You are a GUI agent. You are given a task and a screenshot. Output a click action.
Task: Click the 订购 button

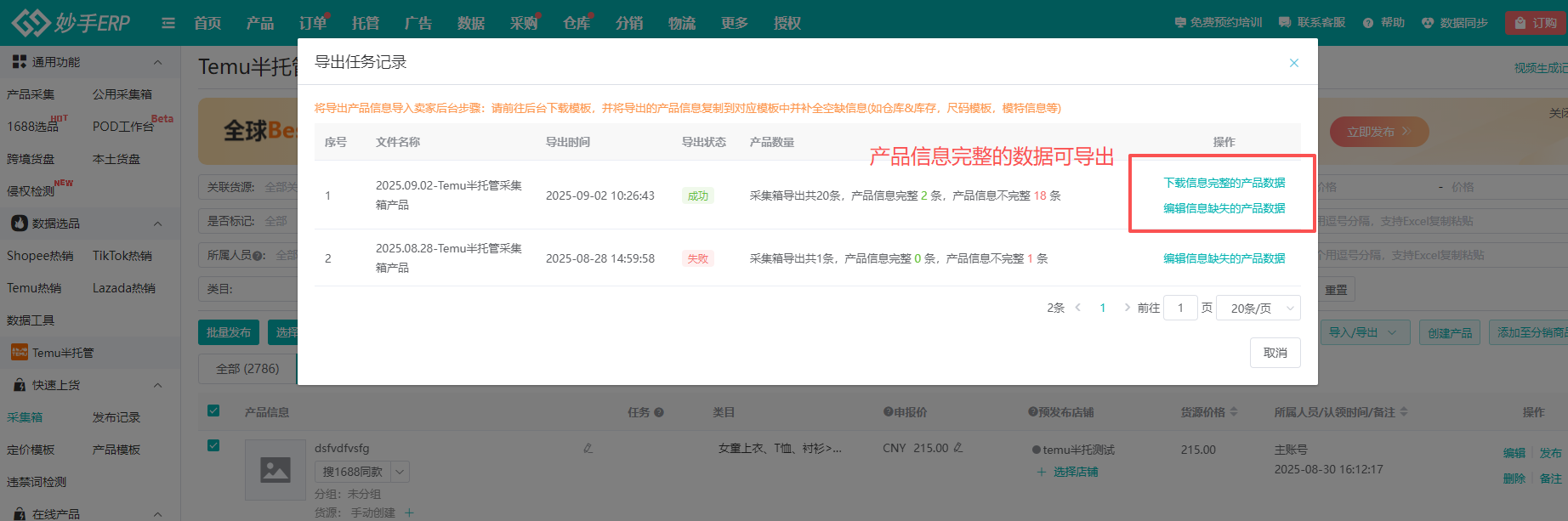pos(1535,23)
